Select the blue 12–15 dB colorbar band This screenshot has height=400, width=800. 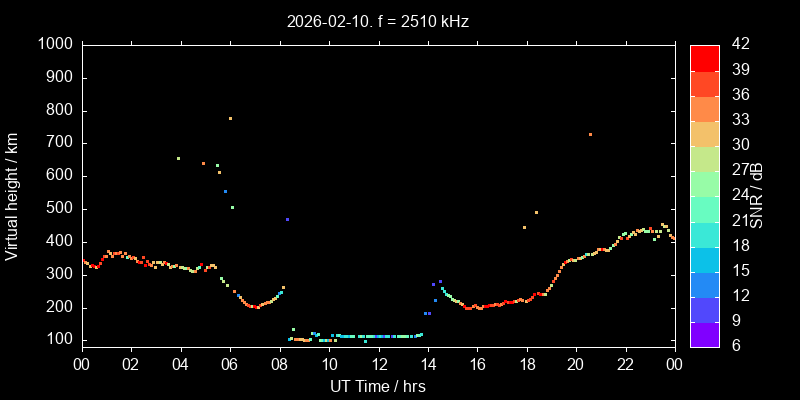pyautogui.click(x=705, y=283)
